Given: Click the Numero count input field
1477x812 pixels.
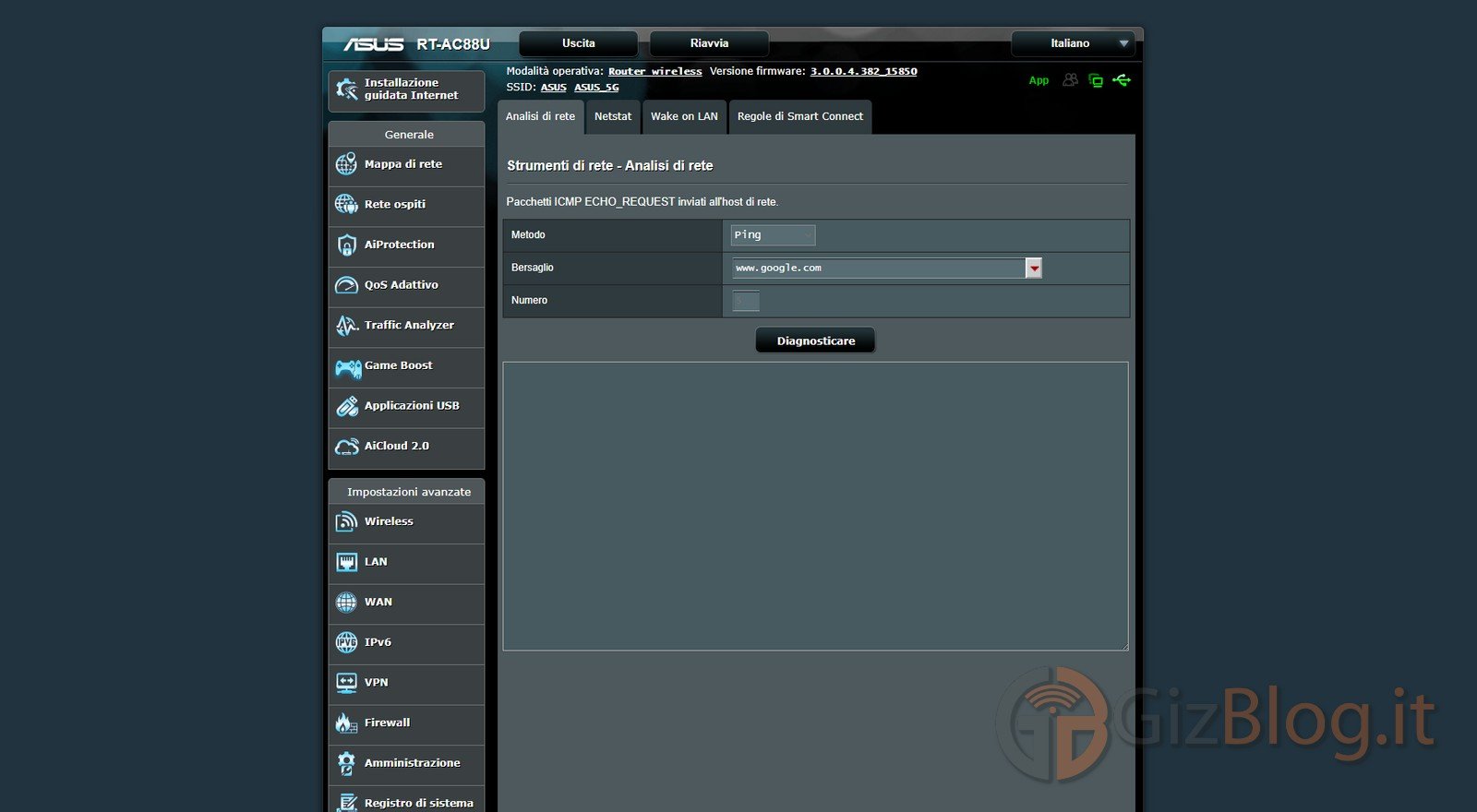Looking at the screenshot, I should point(746,301).
